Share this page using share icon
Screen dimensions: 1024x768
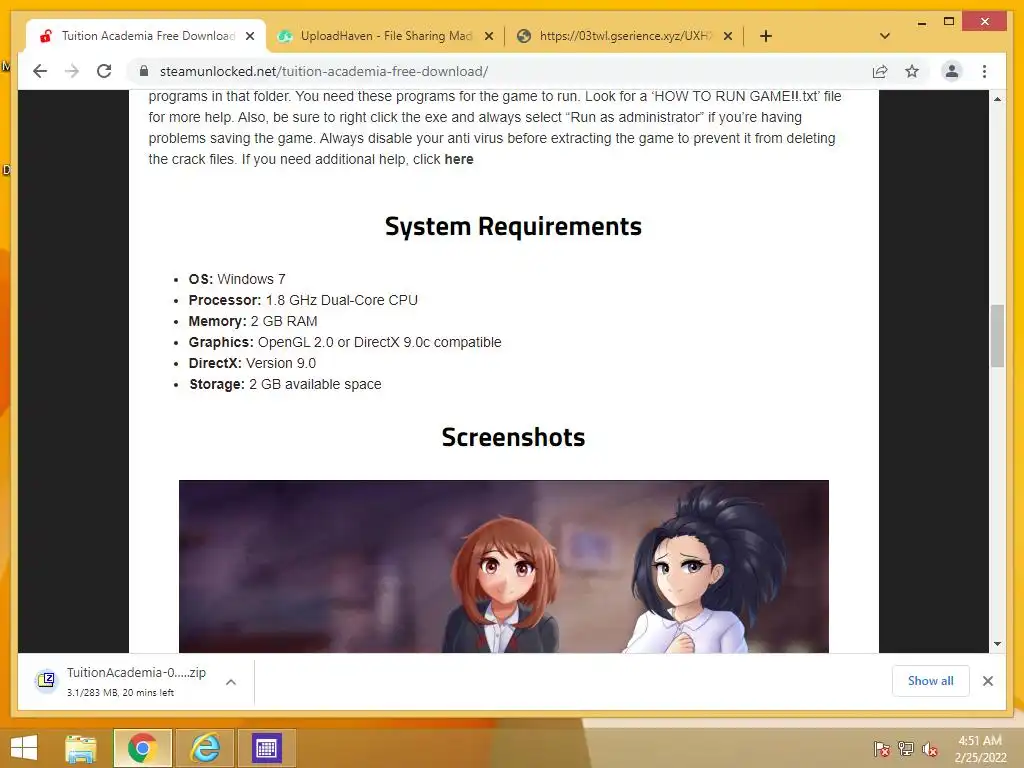pyautogui.click(x=880, y=71)
